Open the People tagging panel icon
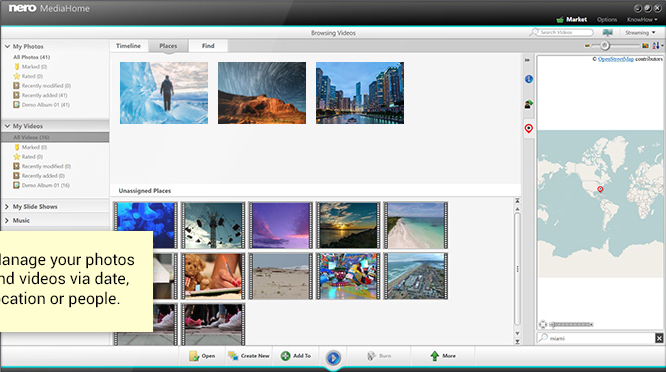The width and height of the screenshot is (666, 372). [528, 104]
